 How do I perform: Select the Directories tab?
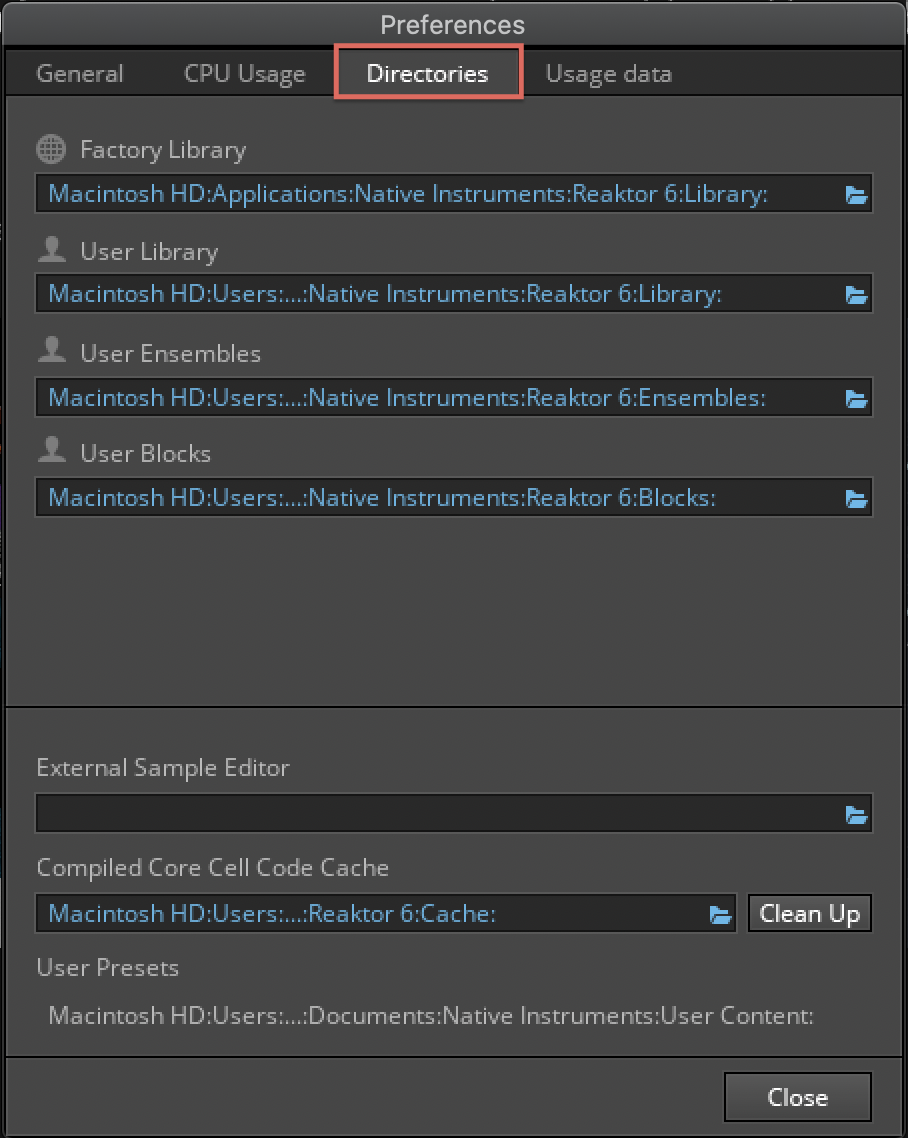[x=428, y=73]
